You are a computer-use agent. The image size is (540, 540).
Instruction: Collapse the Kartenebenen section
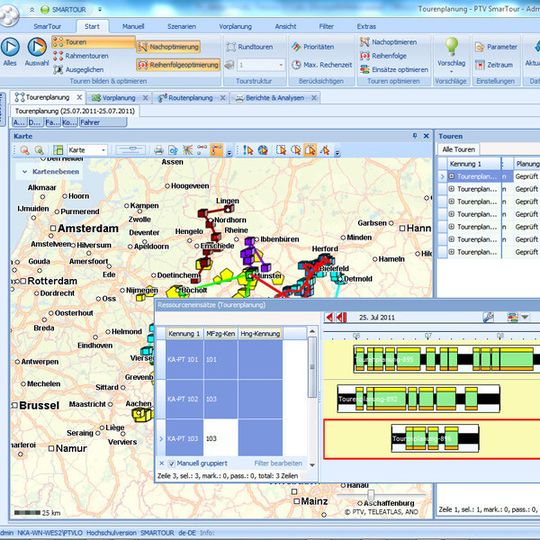[x=25, y=172]
